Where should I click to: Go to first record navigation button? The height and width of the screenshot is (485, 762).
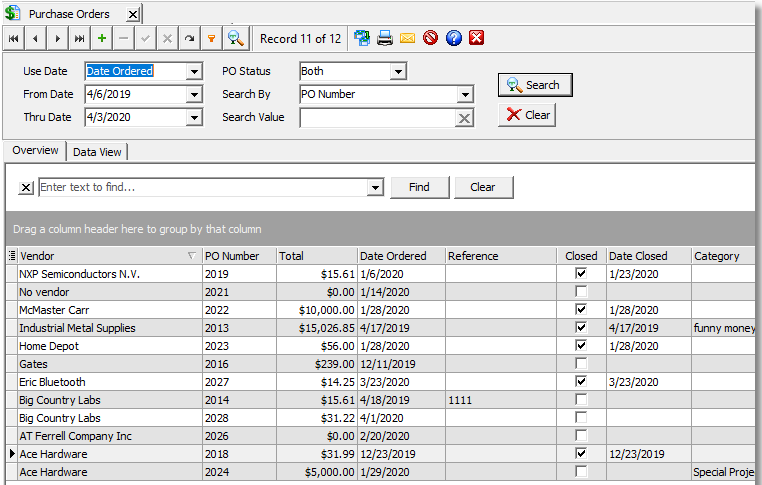(x=14, y=38)
